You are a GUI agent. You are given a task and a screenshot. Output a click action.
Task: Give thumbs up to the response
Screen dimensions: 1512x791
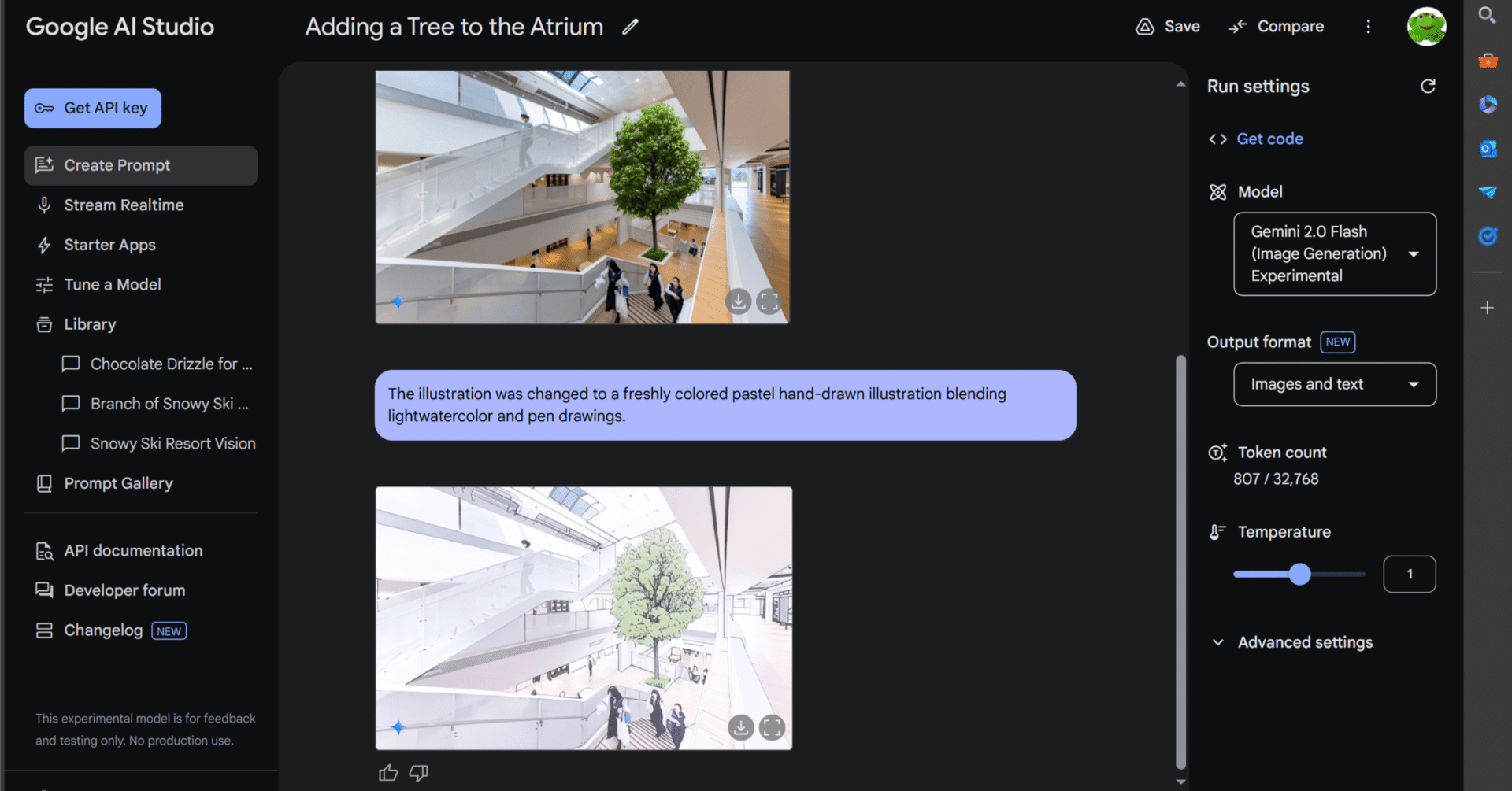[388, 773]
